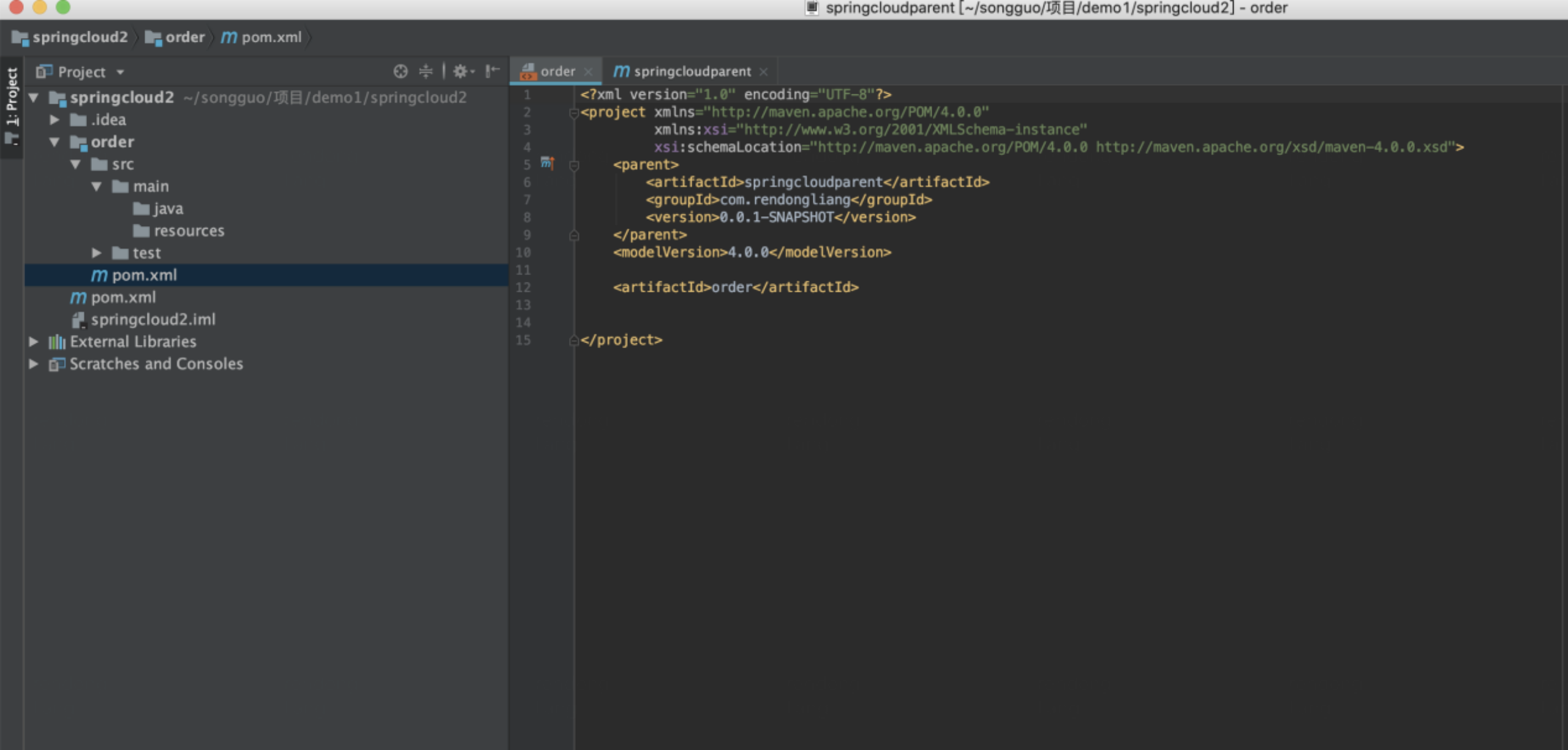
Task: Toggle the 1: Project tool window tab
Action: [x=12, y=107]
